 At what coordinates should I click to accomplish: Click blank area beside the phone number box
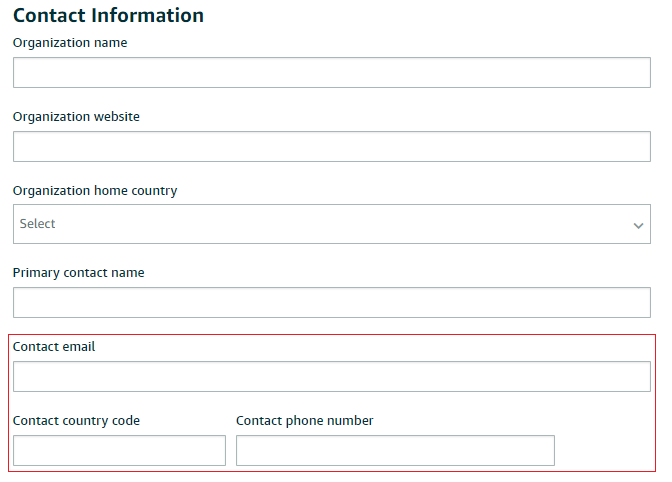point(604,450)
